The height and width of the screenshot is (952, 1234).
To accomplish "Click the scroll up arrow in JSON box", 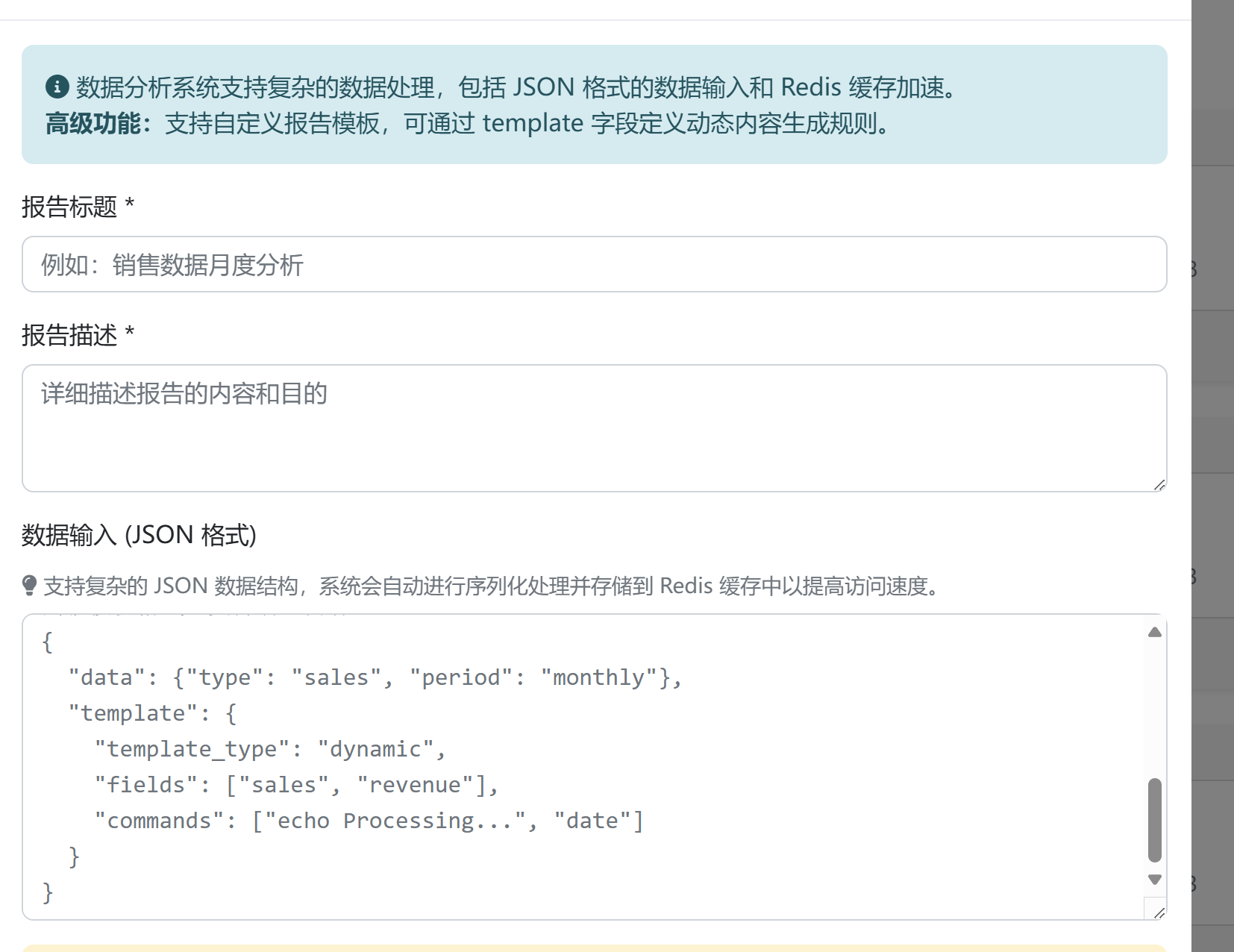I will [x=1154, y=633].
